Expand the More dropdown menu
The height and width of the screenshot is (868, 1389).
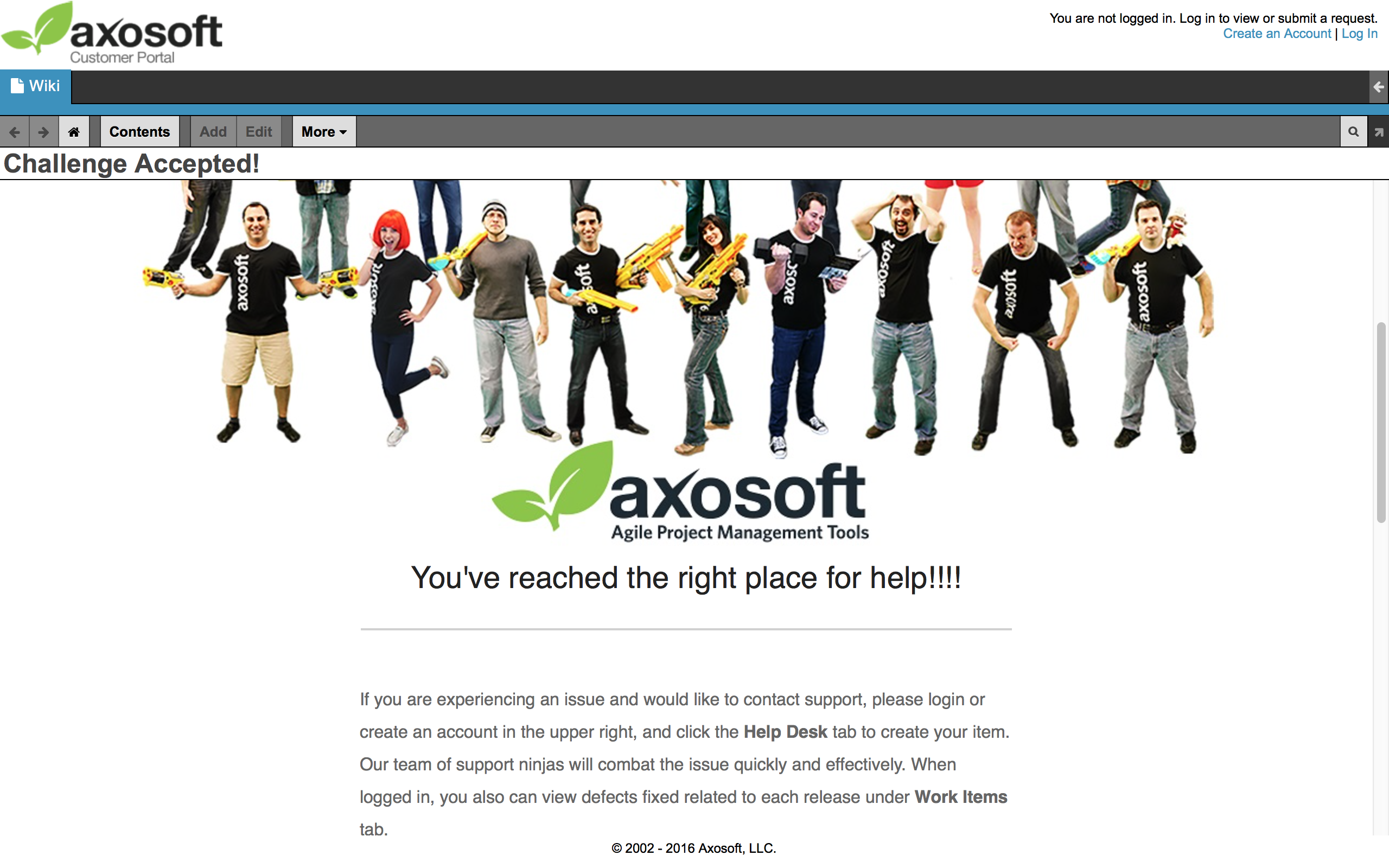pos(324,132)
